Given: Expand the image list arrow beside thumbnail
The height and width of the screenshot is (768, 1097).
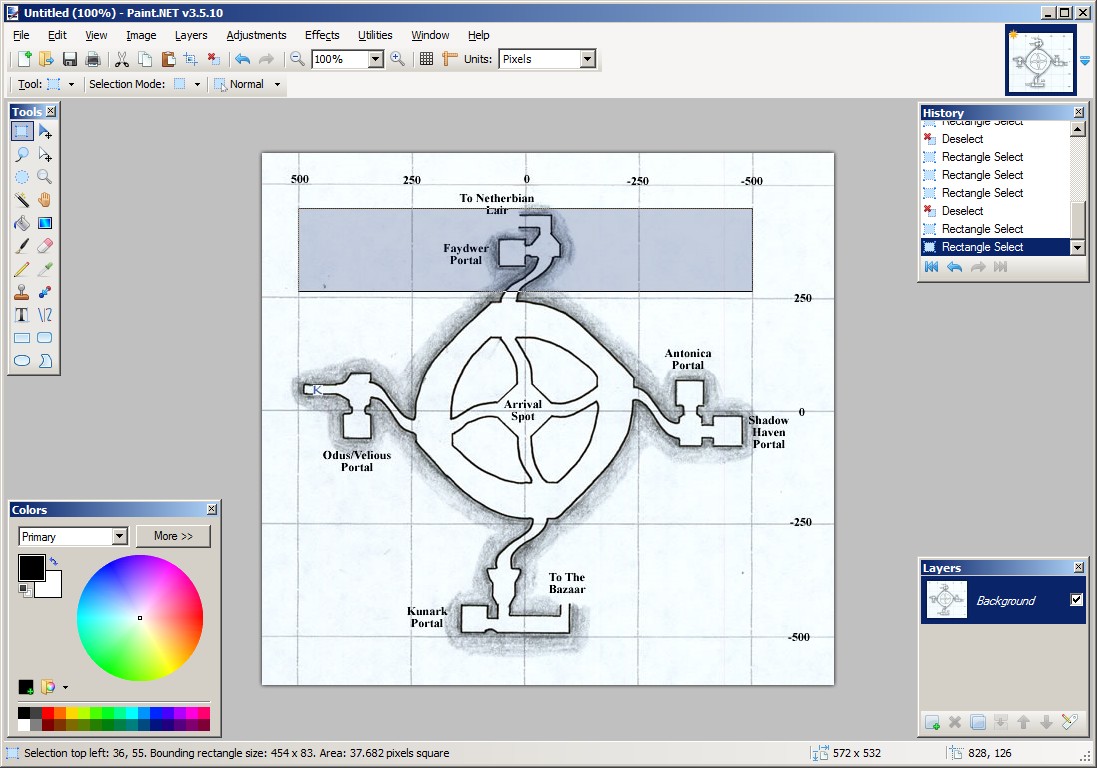Looking at the screenshot, I should (x=1085, y=62).
